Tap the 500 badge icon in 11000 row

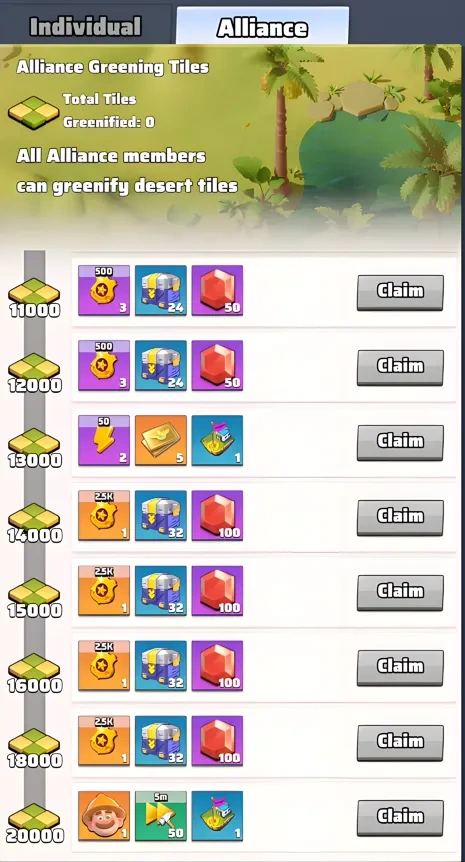(x=104, y=290)
